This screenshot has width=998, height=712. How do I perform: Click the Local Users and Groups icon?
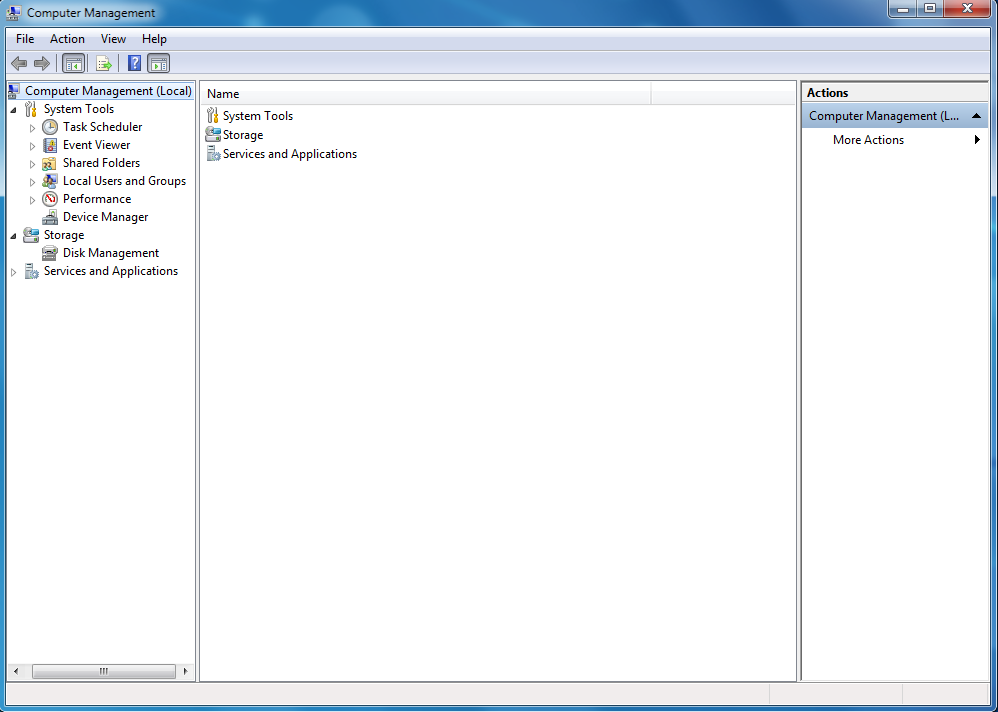pos(50,181)
